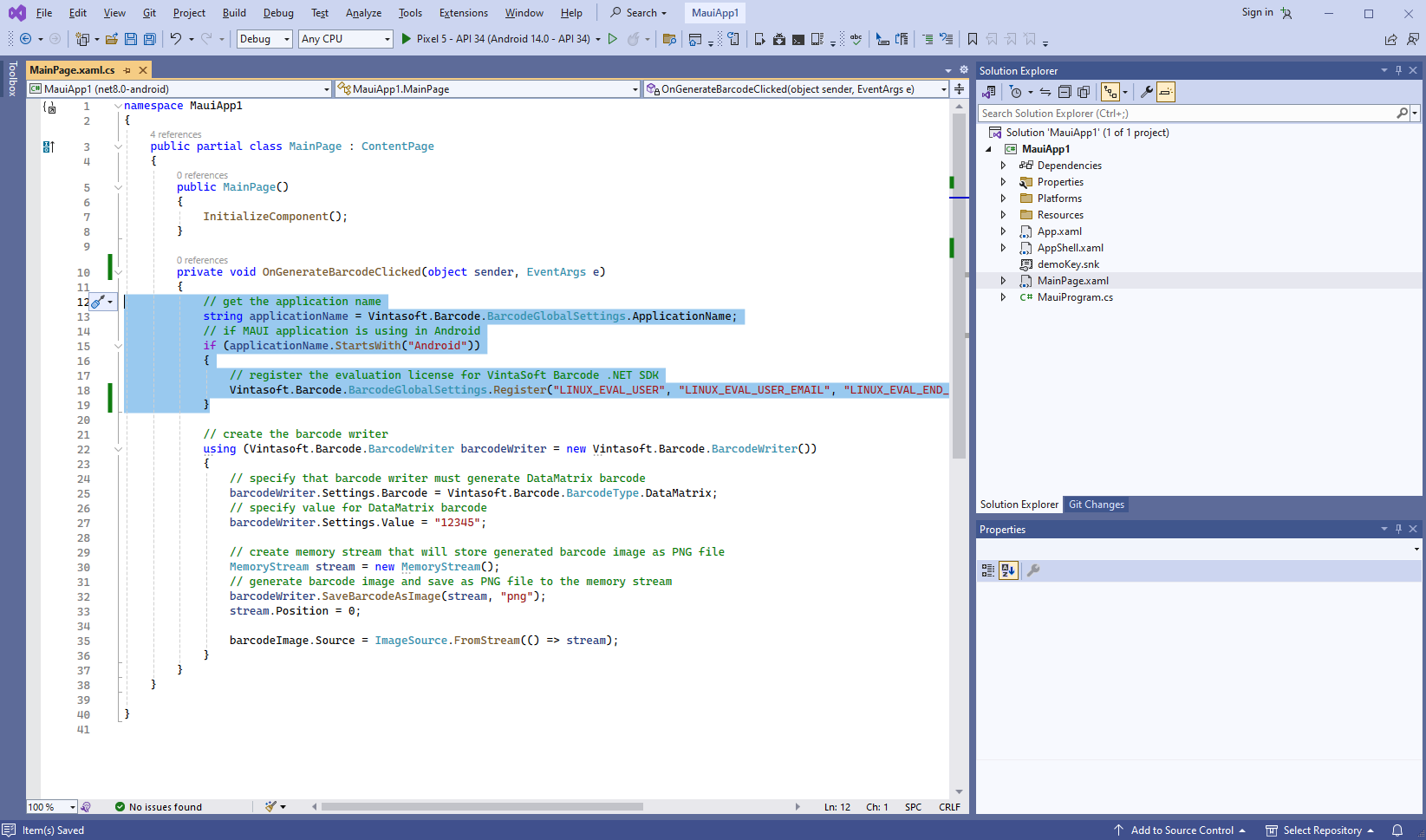Click the No issues found indicator
This screenshot has width=1426, height=840.
tap(159, 807)
